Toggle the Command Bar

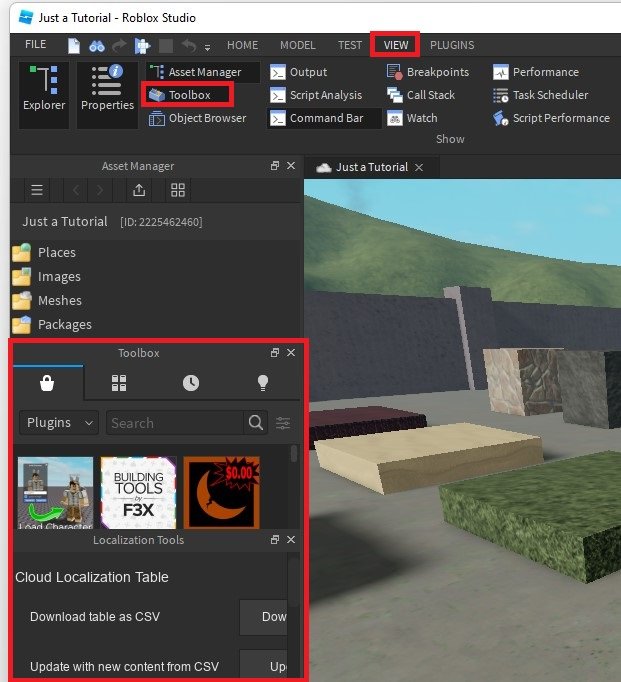(324, 118)
